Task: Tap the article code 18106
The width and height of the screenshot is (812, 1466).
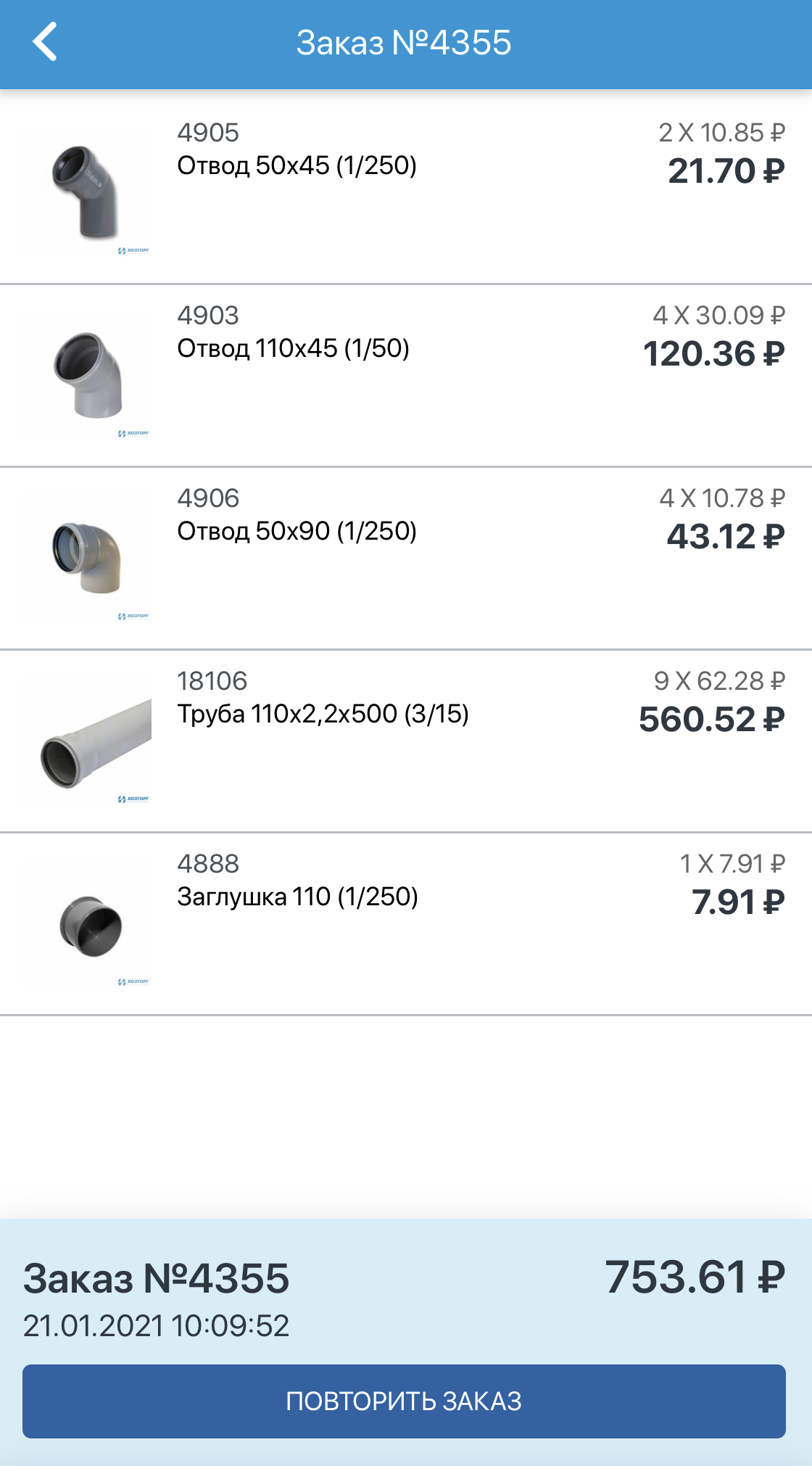Action: (212, 681)
